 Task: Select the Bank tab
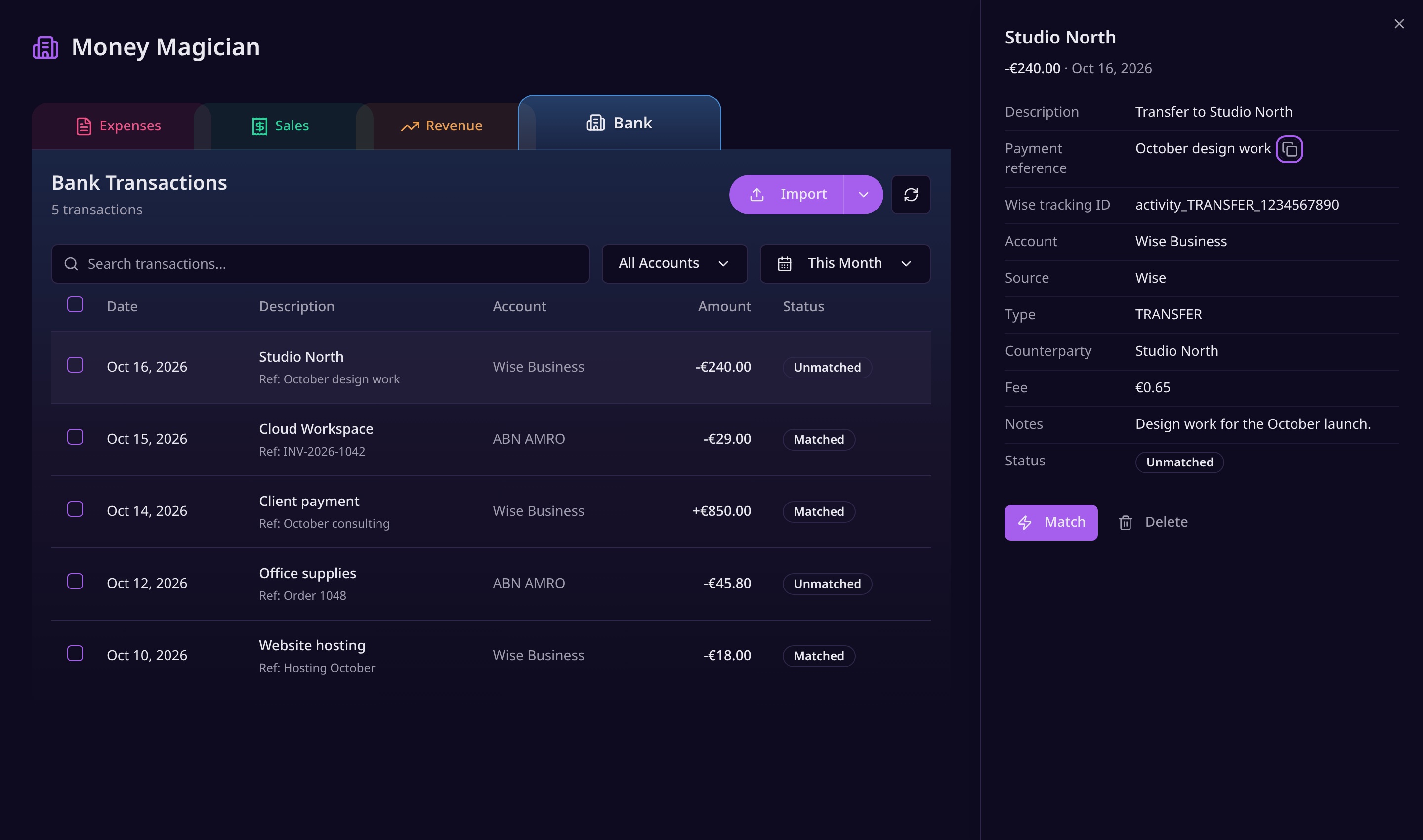coord(619,123)
